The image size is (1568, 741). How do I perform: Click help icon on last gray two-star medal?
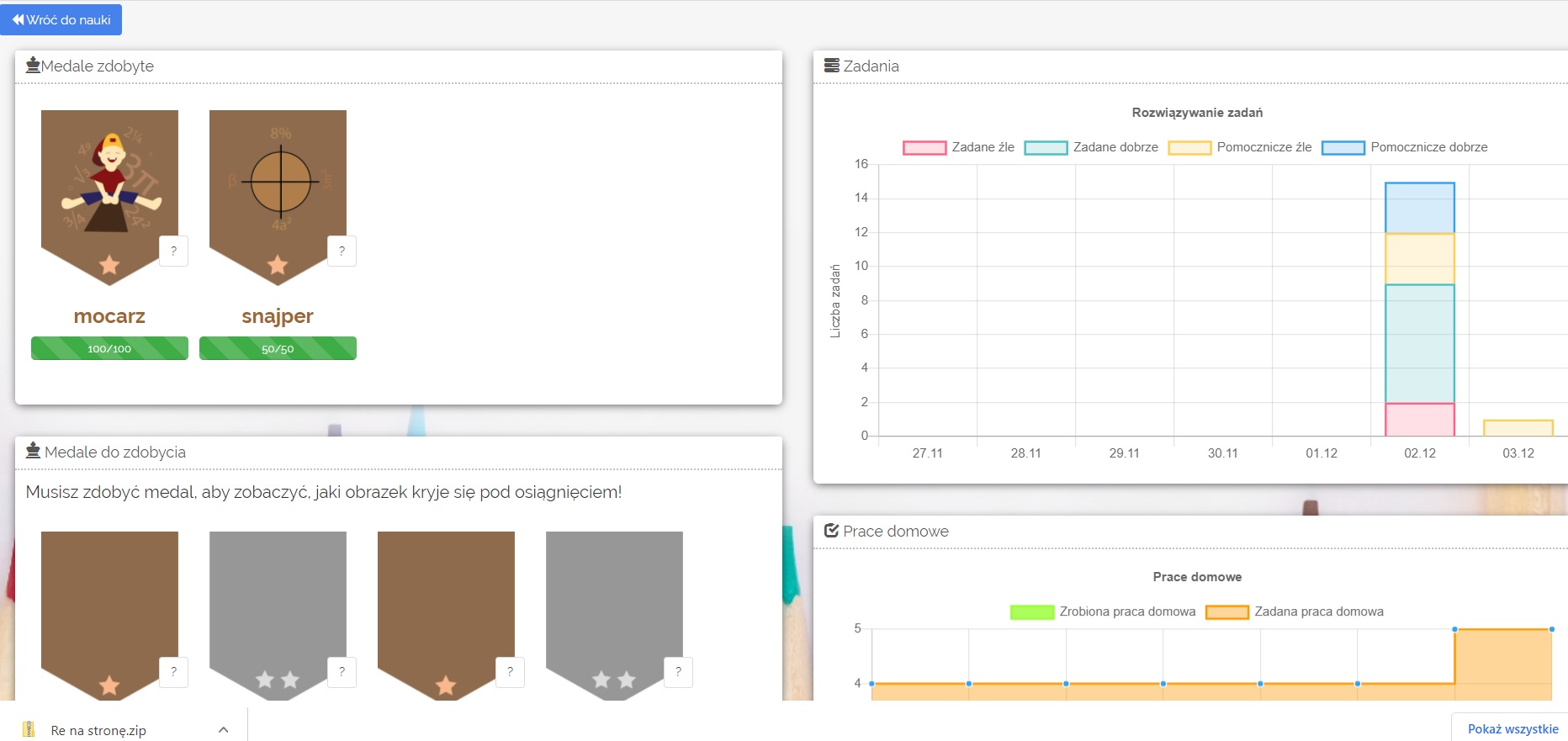[x=678, y=672]
